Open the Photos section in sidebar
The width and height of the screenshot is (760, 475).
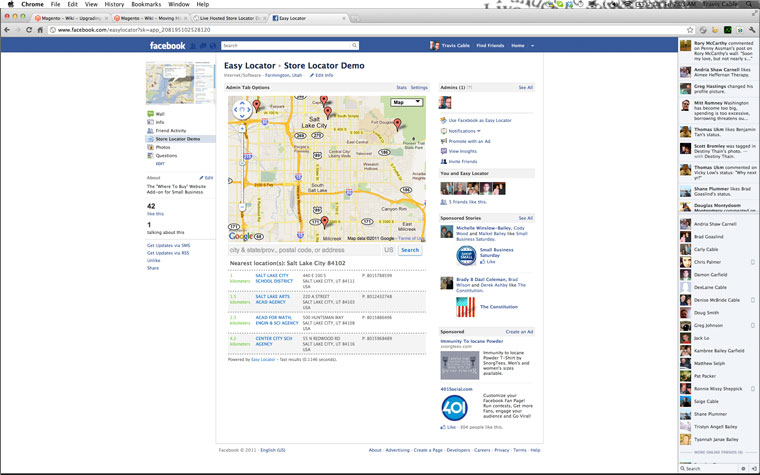coord(162,147)
